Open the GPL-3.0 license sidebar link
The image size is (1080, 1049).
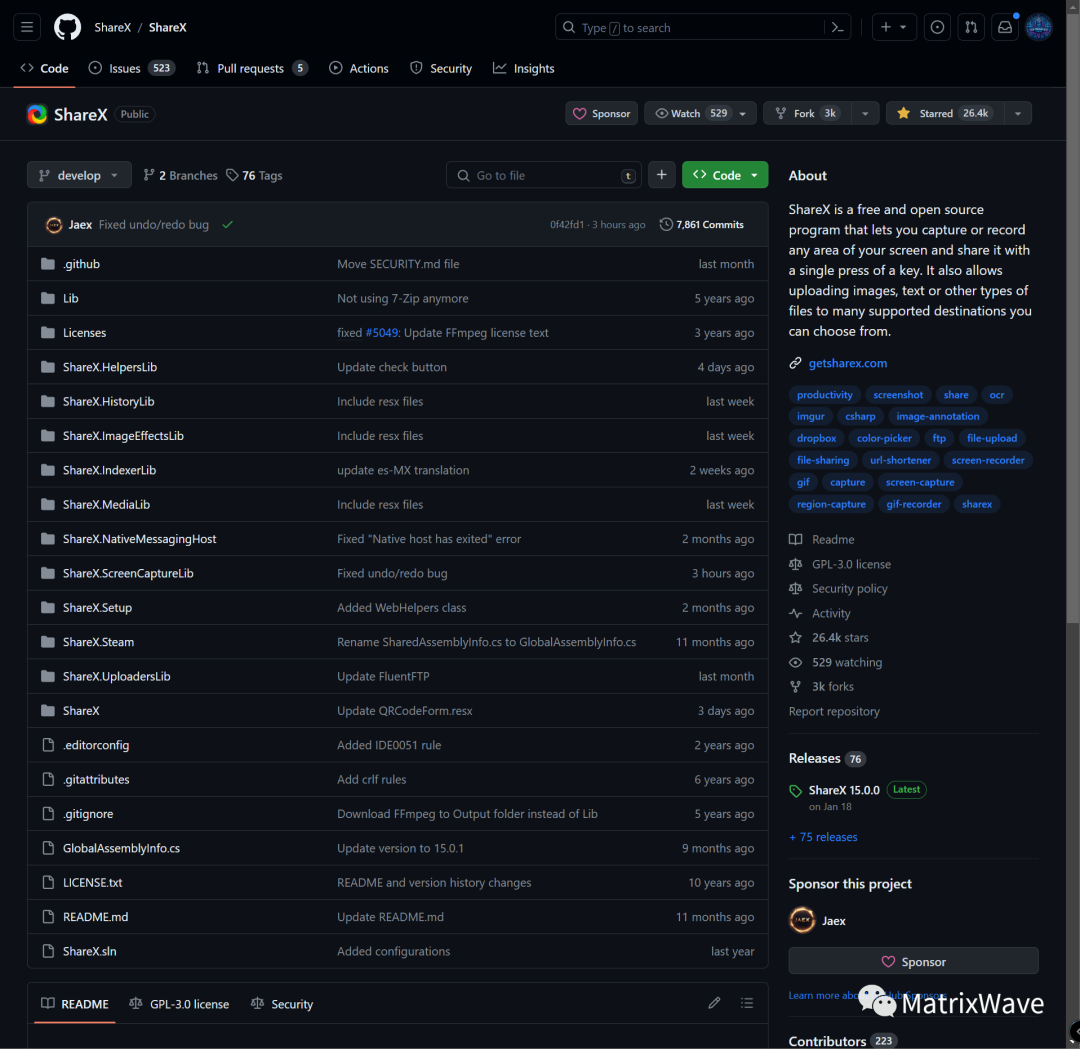coord(851,564)
